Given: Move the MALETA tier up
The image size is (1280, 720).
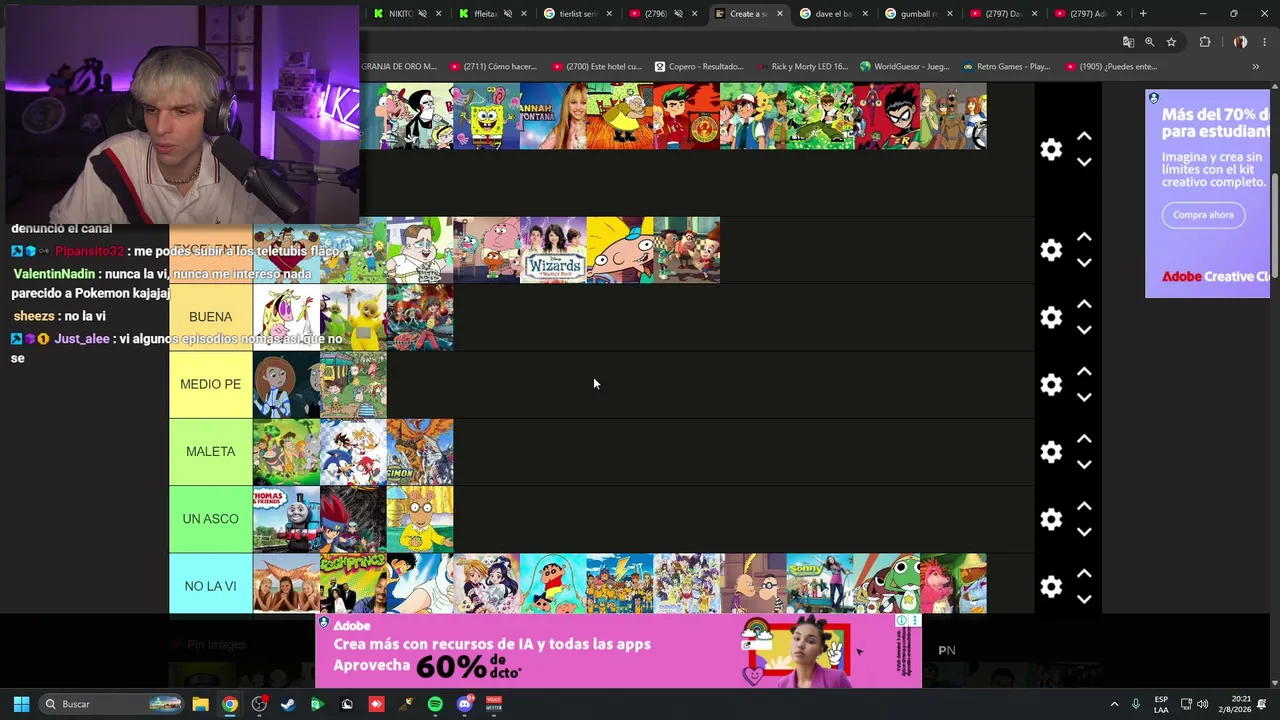Looking at the screenshot, I should tap(1084, 439).
